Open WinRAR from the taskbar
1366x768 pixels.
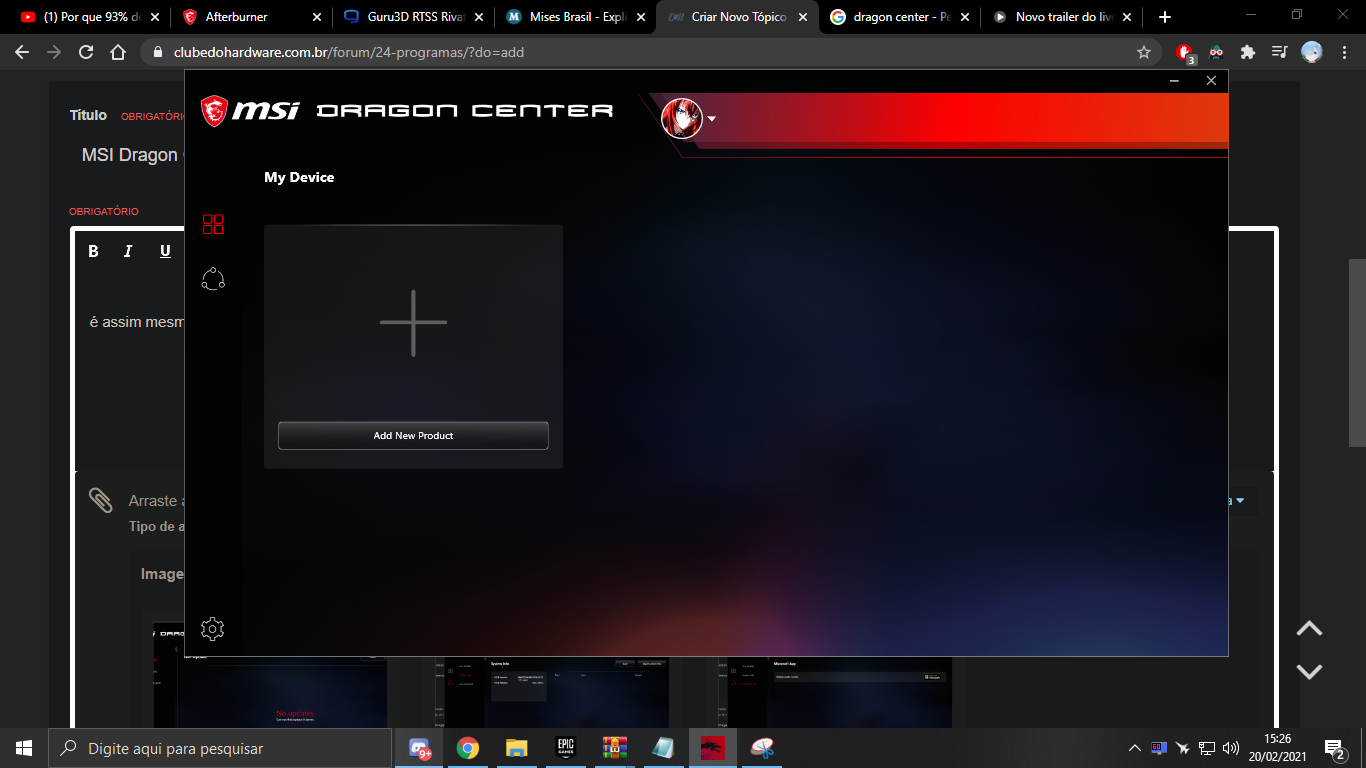[614, 748]
